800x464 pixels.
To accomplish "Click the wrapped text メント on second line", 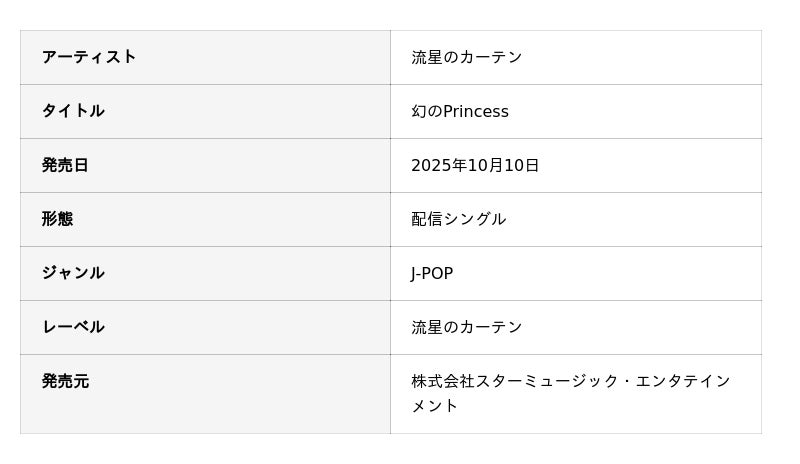I will click(x=435, y=405).
